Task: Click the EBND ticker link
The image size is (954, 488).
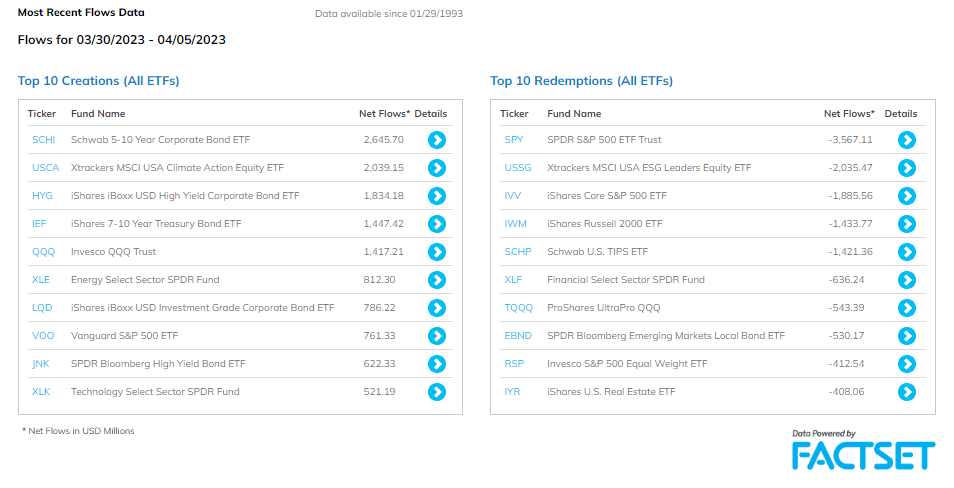Action: 518,335
